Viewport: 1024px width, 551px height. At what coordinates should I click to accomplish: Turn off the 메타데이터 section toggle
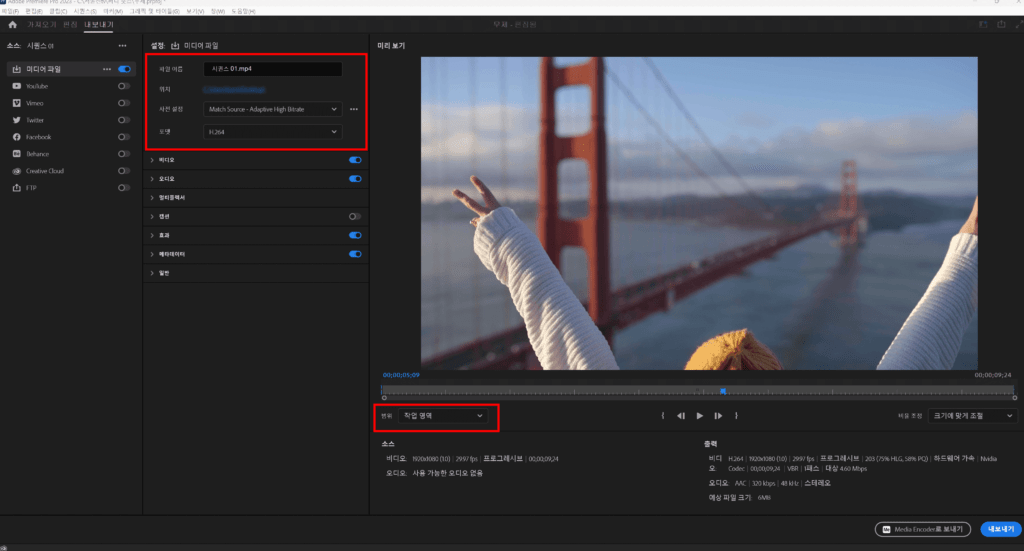coord(355,254)
